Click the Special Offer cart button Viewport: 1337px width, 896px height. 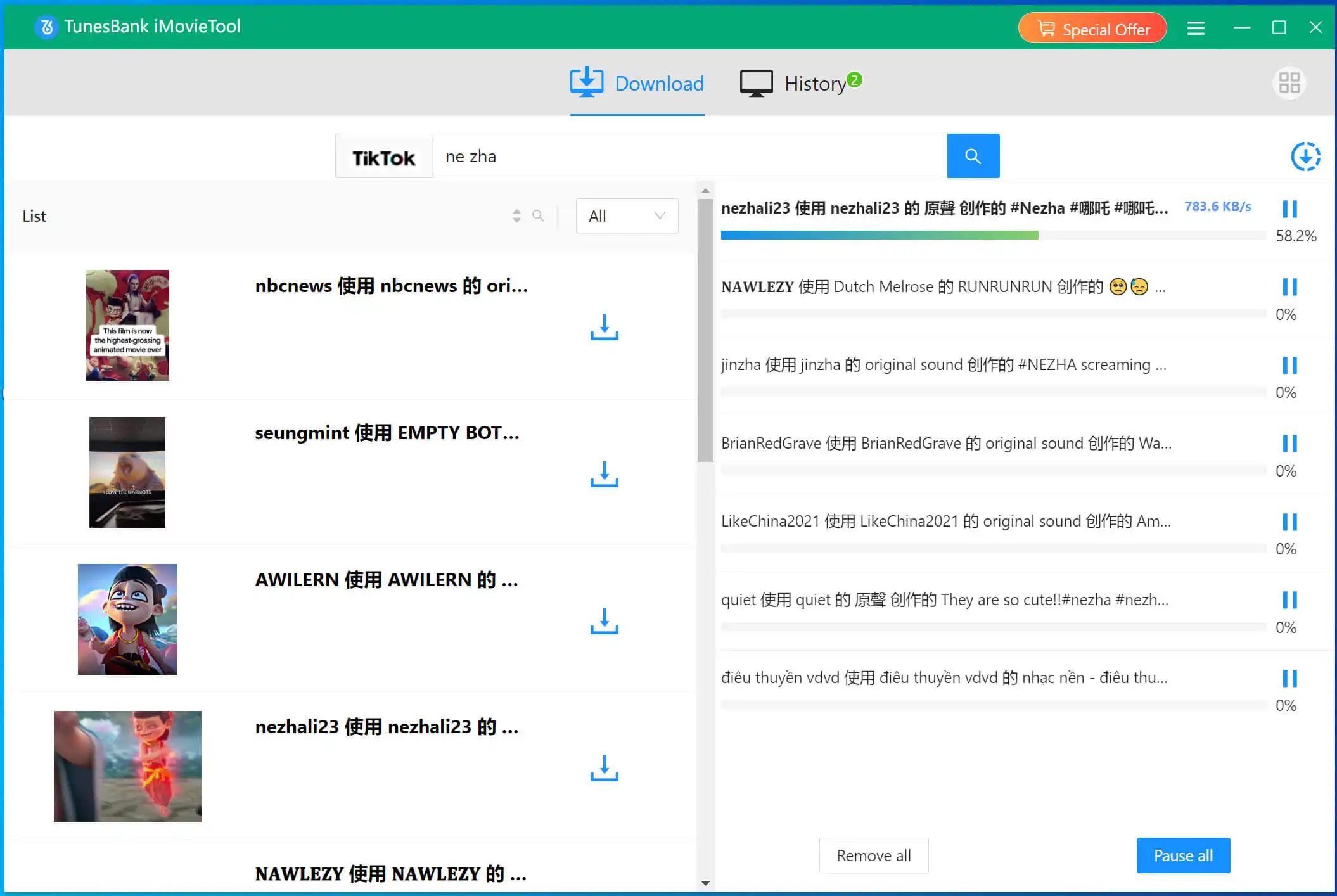(1092, 29)
